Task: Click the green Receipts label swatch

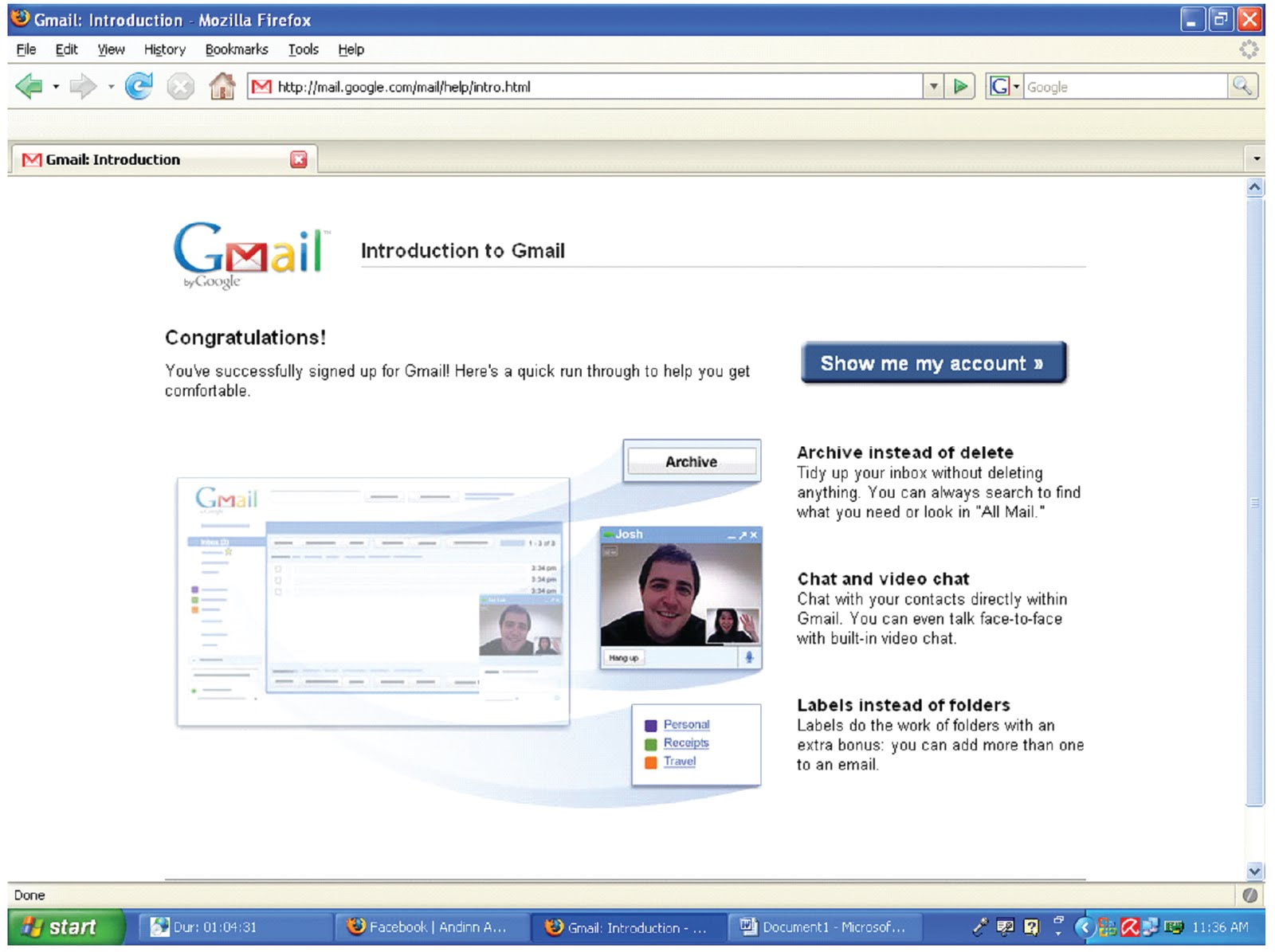Action: (650, 743)
